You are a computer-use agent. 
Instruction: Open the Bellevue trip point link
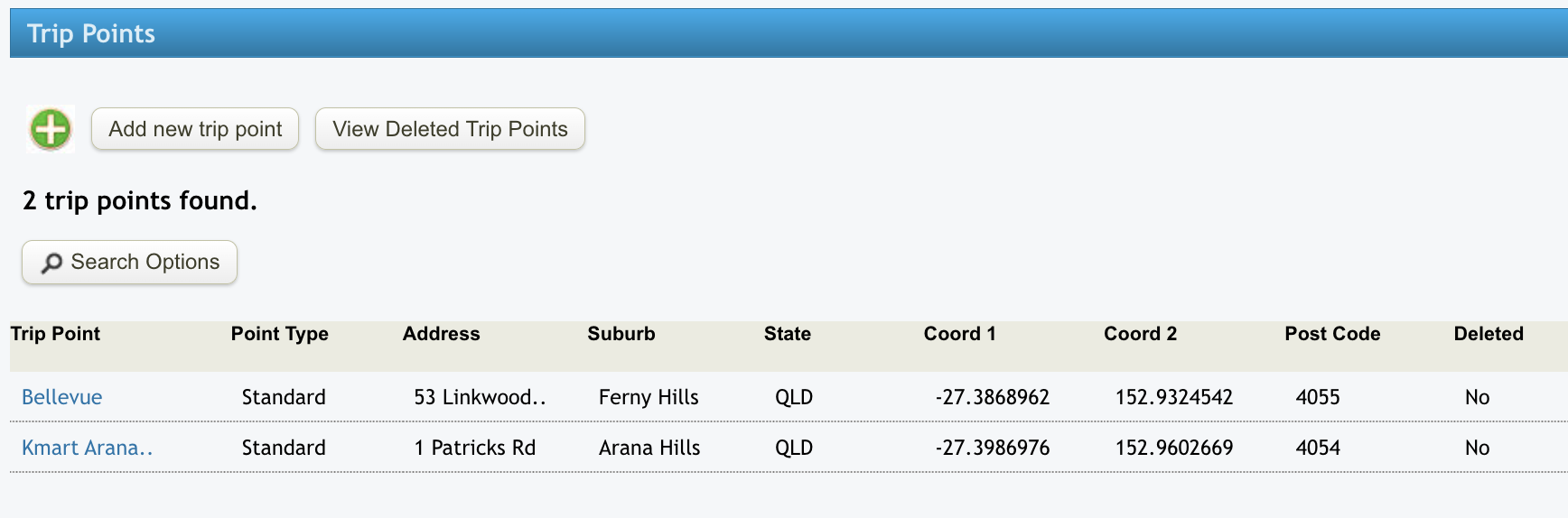click(61, 397)
